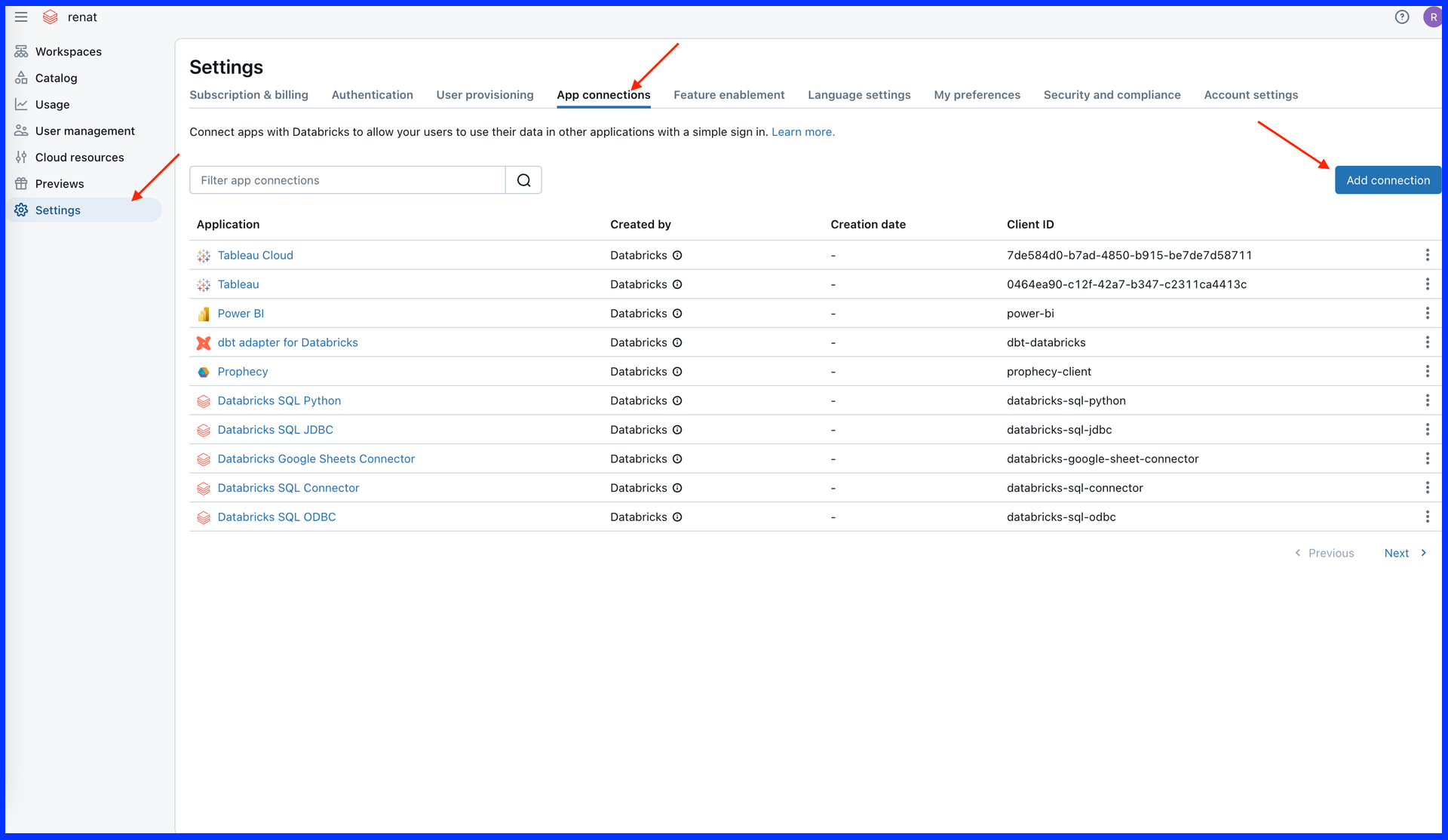Viewport: 1448px width, 840px height.
Task: Open help via the question mark icon
Action: pyautogui.click(x=1403, y=17)
